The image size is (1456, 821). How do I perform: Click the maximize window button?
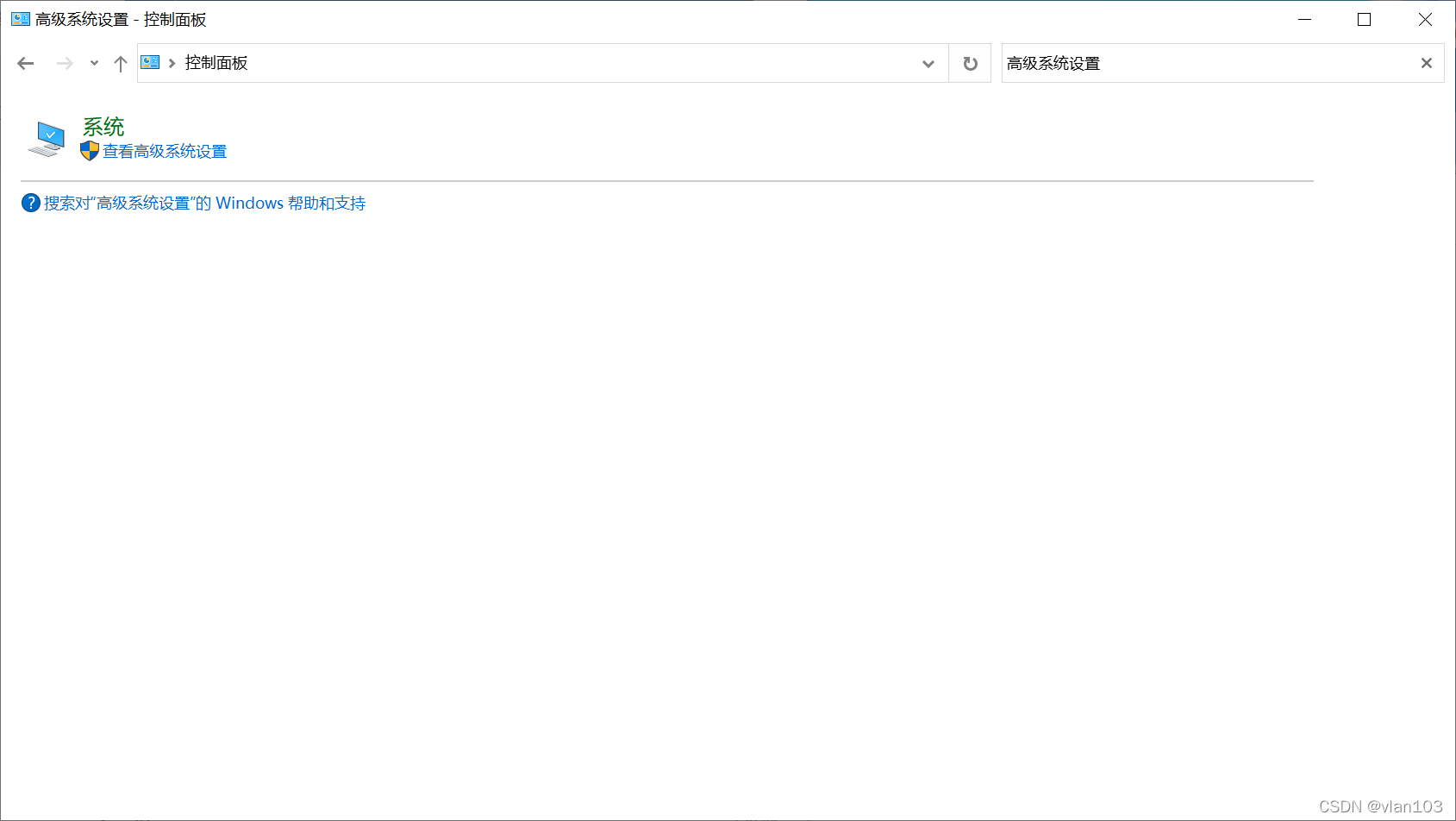[1364, 18]
